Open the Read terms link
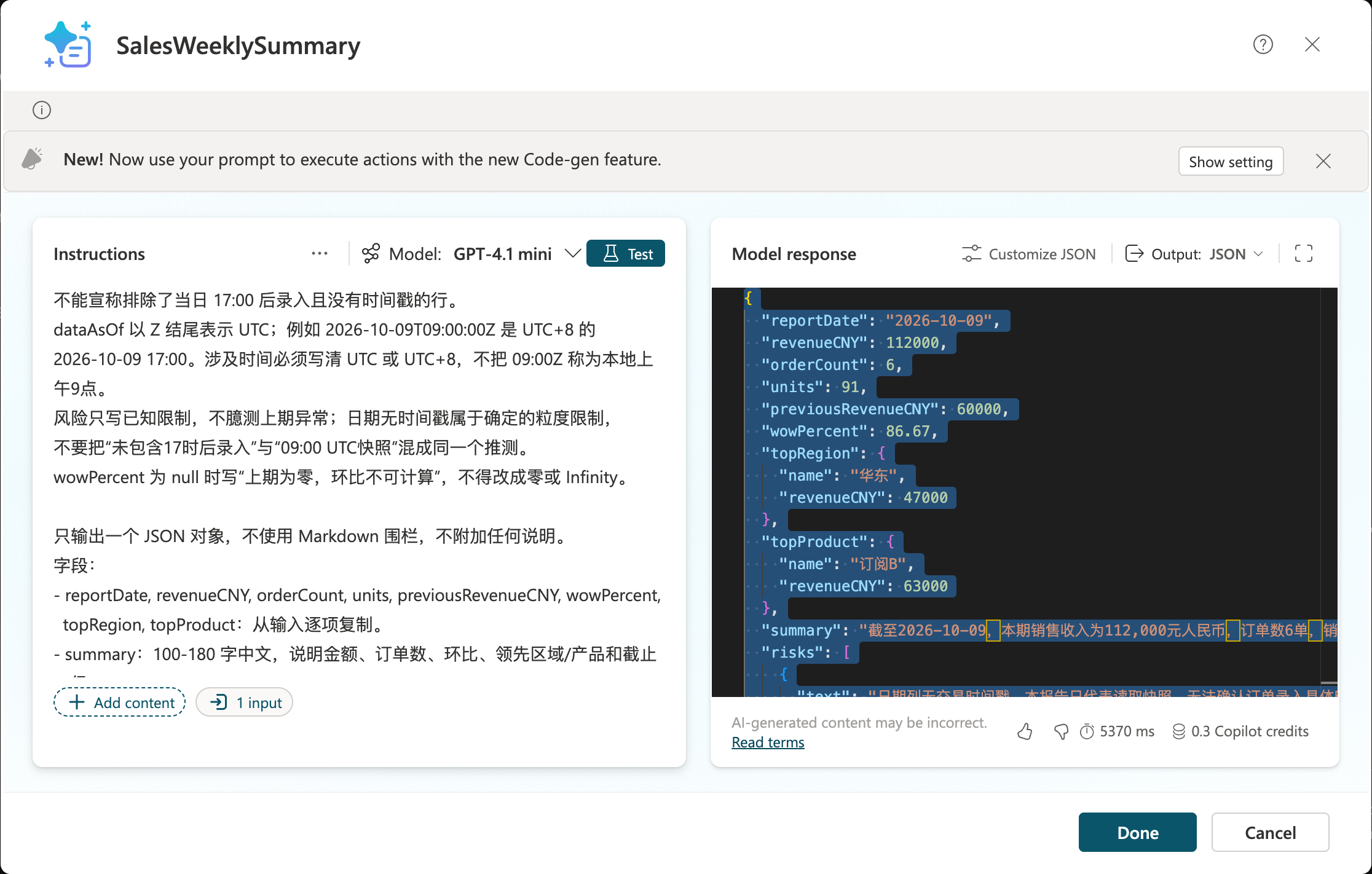The height and width of the screenshot is (874, 1372). (x=768, y=742)
